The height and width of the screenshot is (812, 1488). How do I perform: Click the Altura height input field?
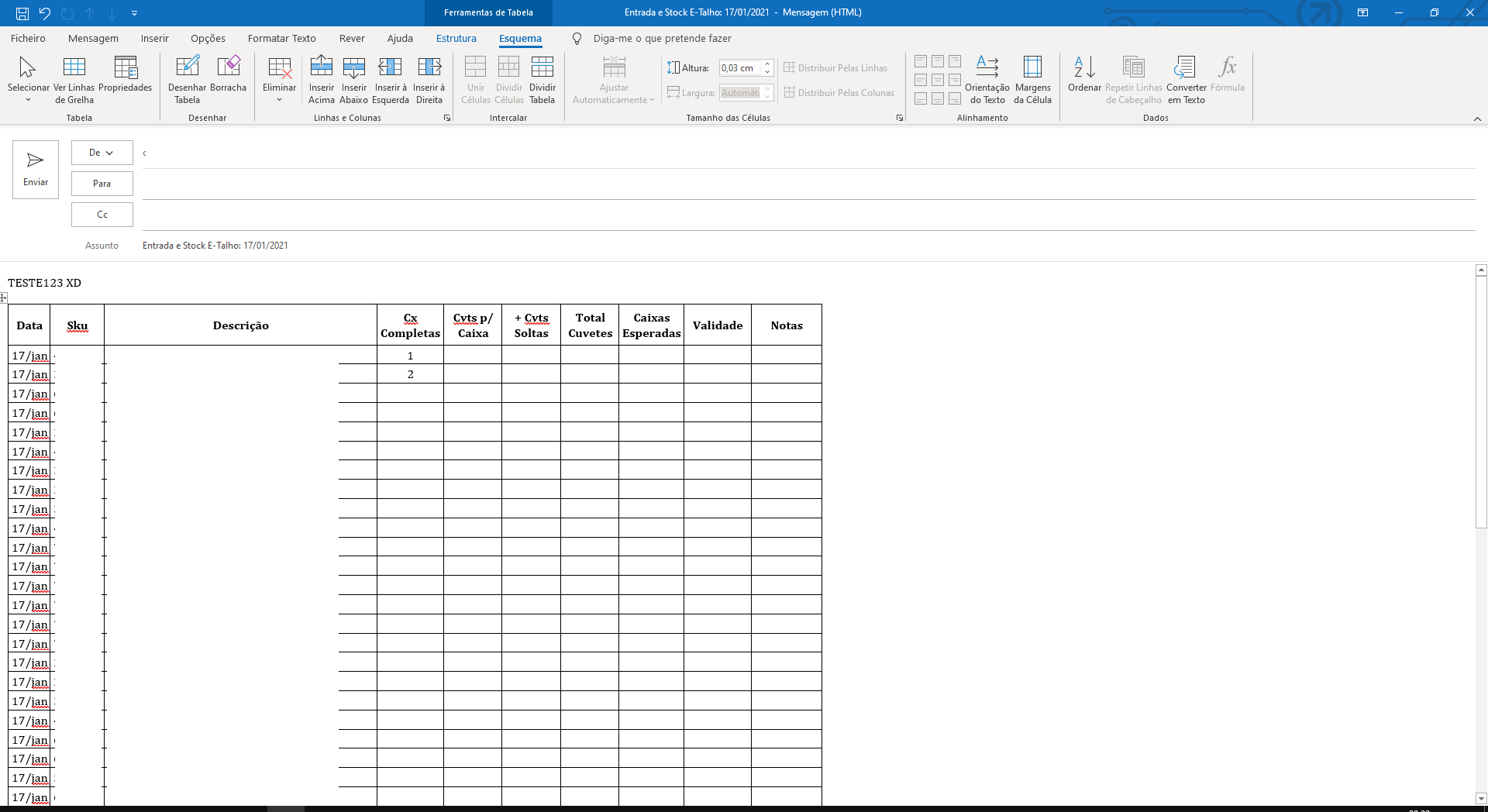(x=740, y=68)
